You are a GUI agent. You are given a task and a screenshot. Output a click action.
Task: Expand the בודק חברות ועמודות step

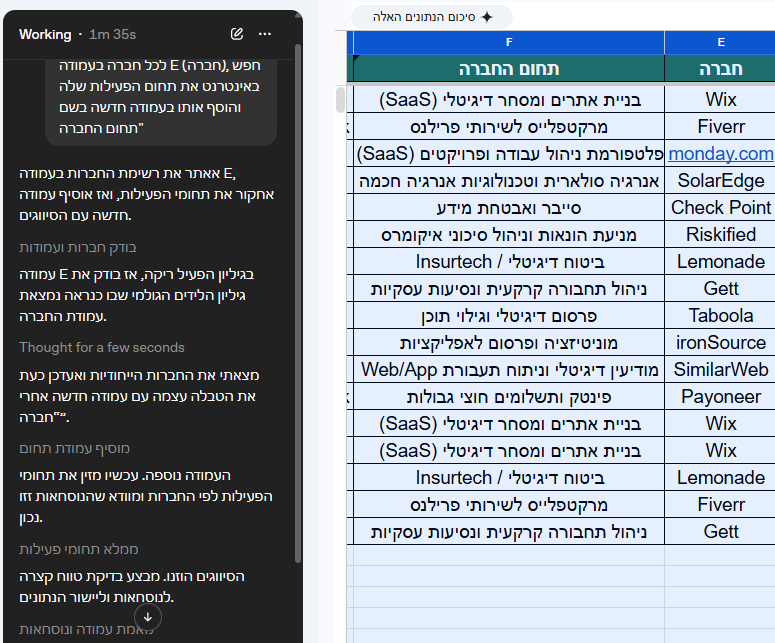[x=78, y=247]
